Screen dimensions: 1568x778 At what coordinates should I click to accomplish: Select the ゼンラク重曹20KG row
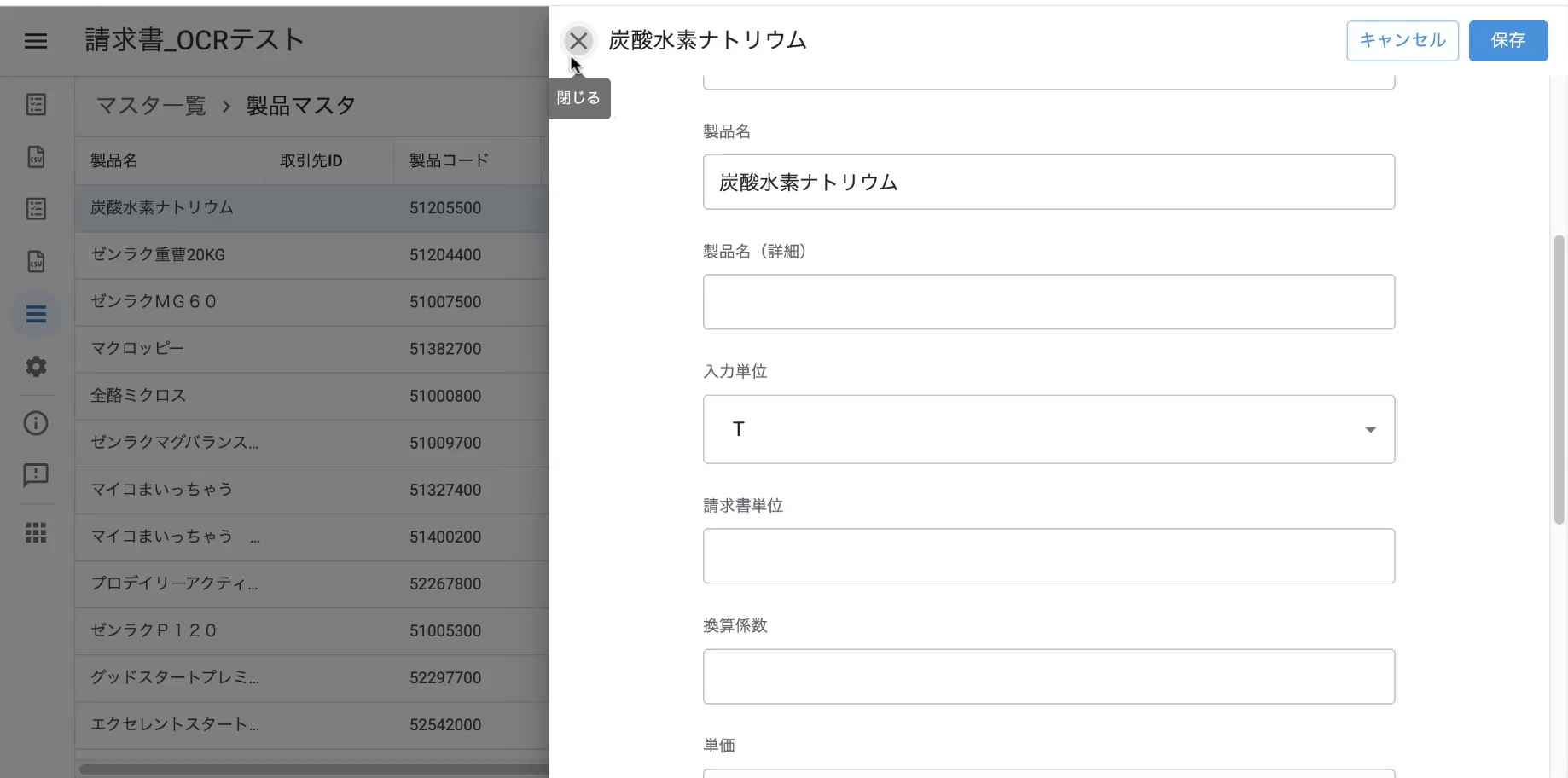pos(311,255)
